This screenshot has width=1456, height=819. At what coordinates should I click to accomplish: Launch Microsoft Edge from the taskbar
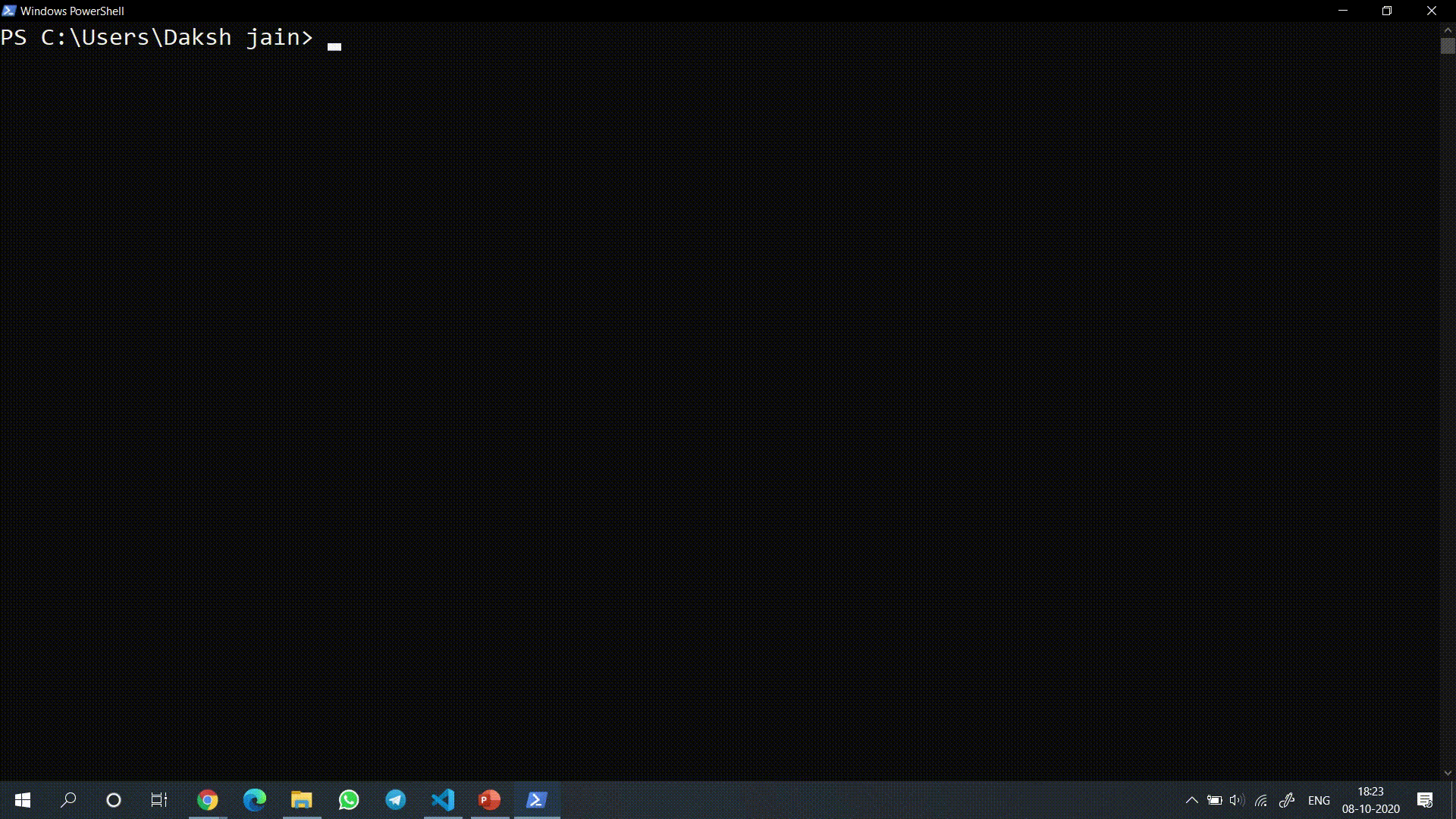(x=255, y=800)
